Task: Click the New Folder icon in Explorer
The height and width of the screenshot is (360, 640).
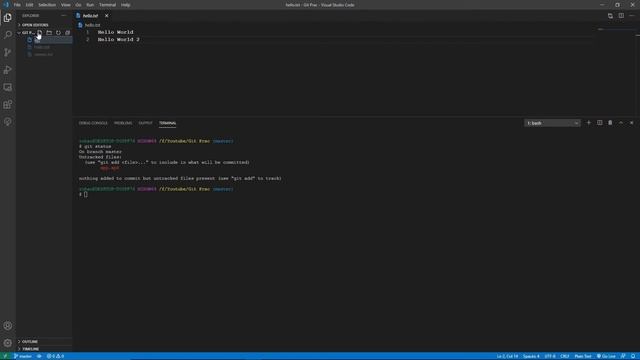Action: pyautogui.click(x=49, y=33)
